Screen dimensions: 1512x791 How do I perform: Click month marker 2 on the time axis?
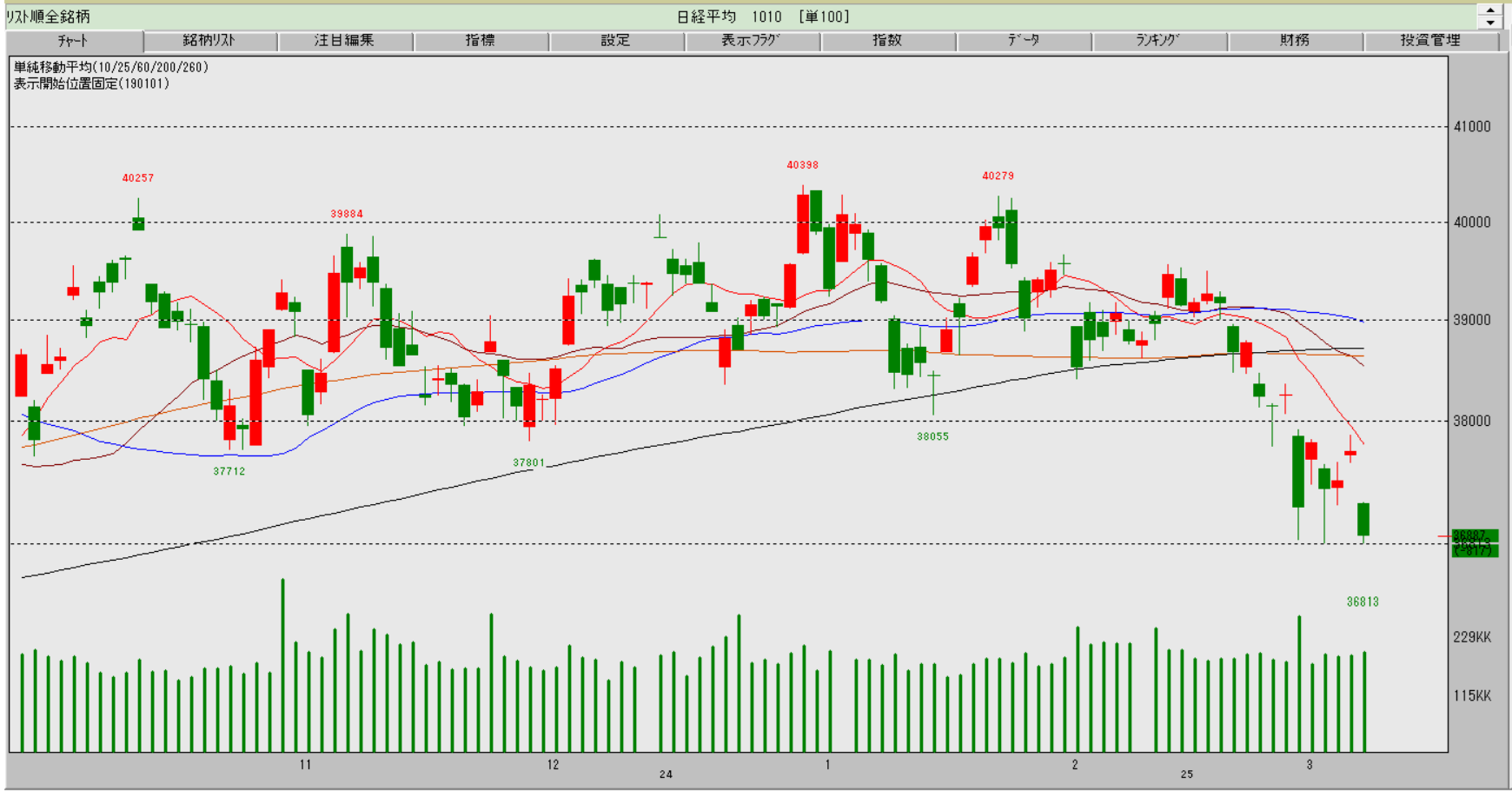pyautogui.click(x=1075, y=765)
